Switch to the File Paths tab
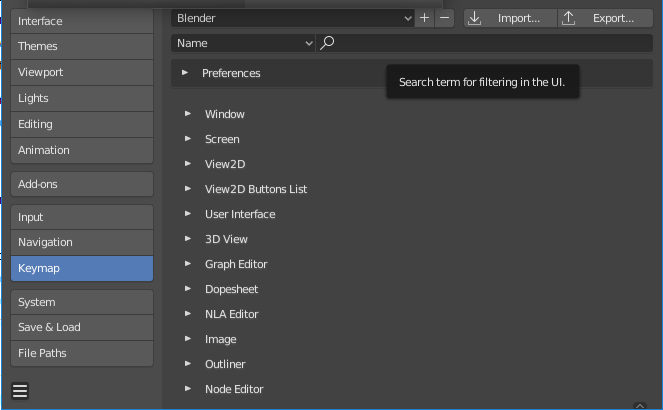This screenshot has height=410, width=663. point(82,353)
